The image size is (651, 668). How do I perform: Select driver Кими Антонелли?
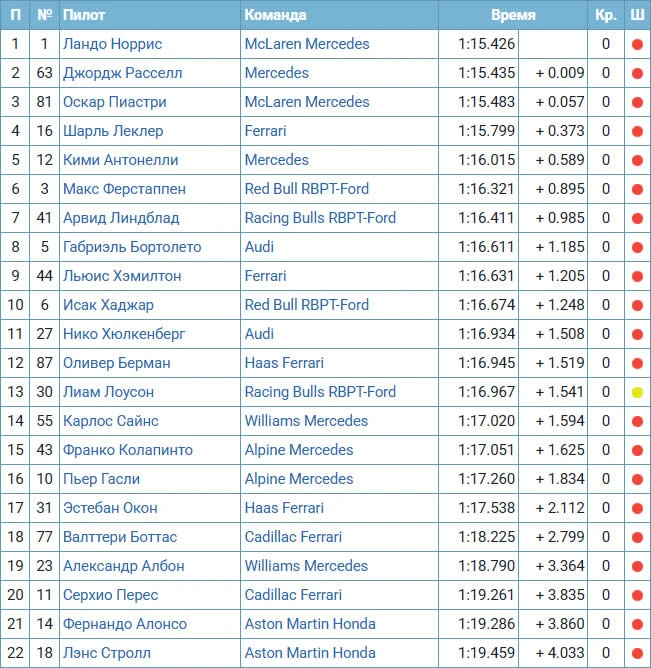click(121, 160)
